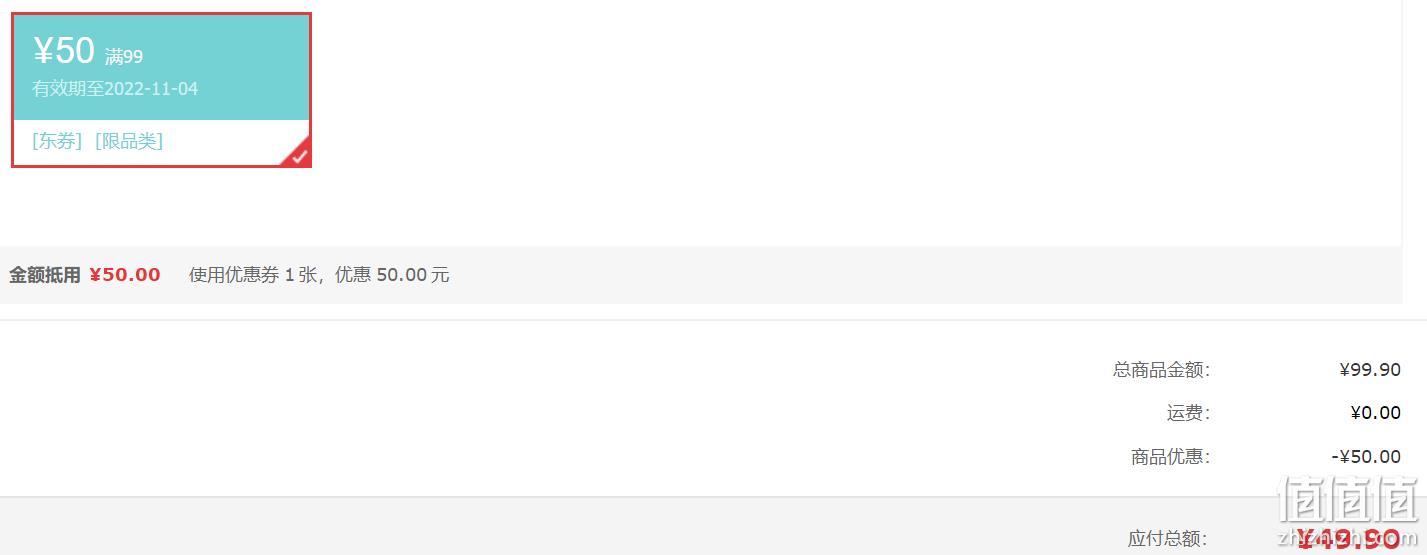Click the [东券] coupon type label
Screen dimensions: 1427x555
coord(57,141)
